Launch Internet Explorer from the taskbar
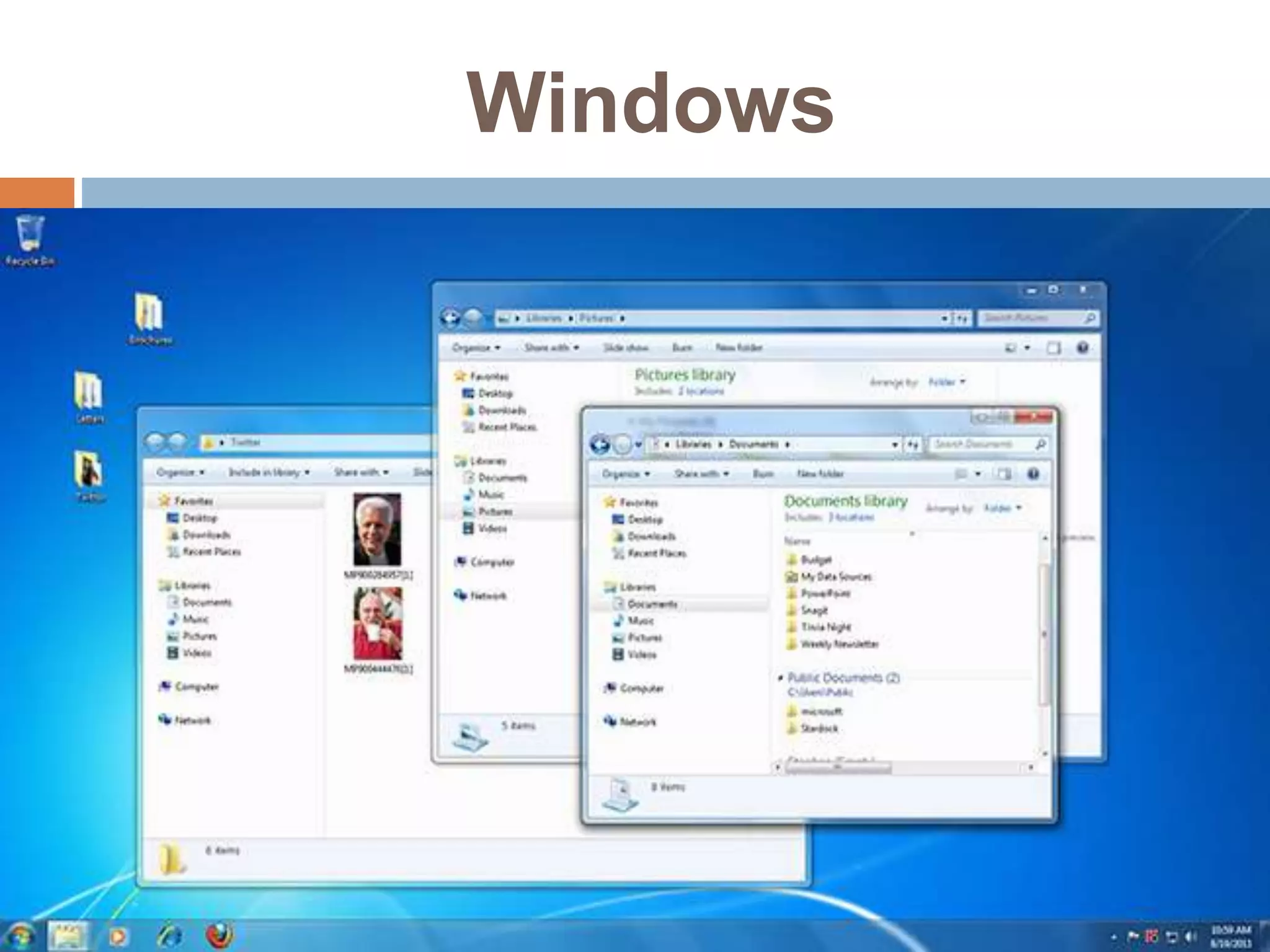Viewport: 1270px width, 952px height. tap(169, 936)
